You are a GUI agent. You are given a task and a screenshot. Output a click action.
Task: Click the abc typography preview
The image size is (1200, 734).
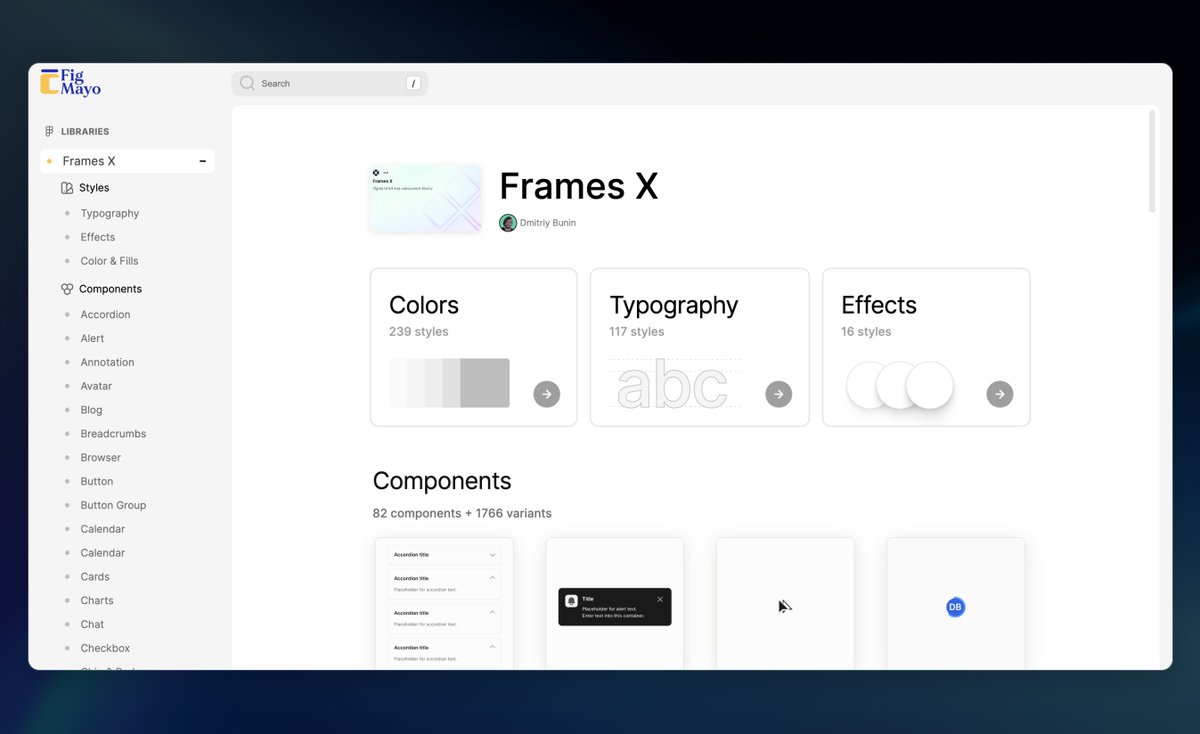(675, 385)
